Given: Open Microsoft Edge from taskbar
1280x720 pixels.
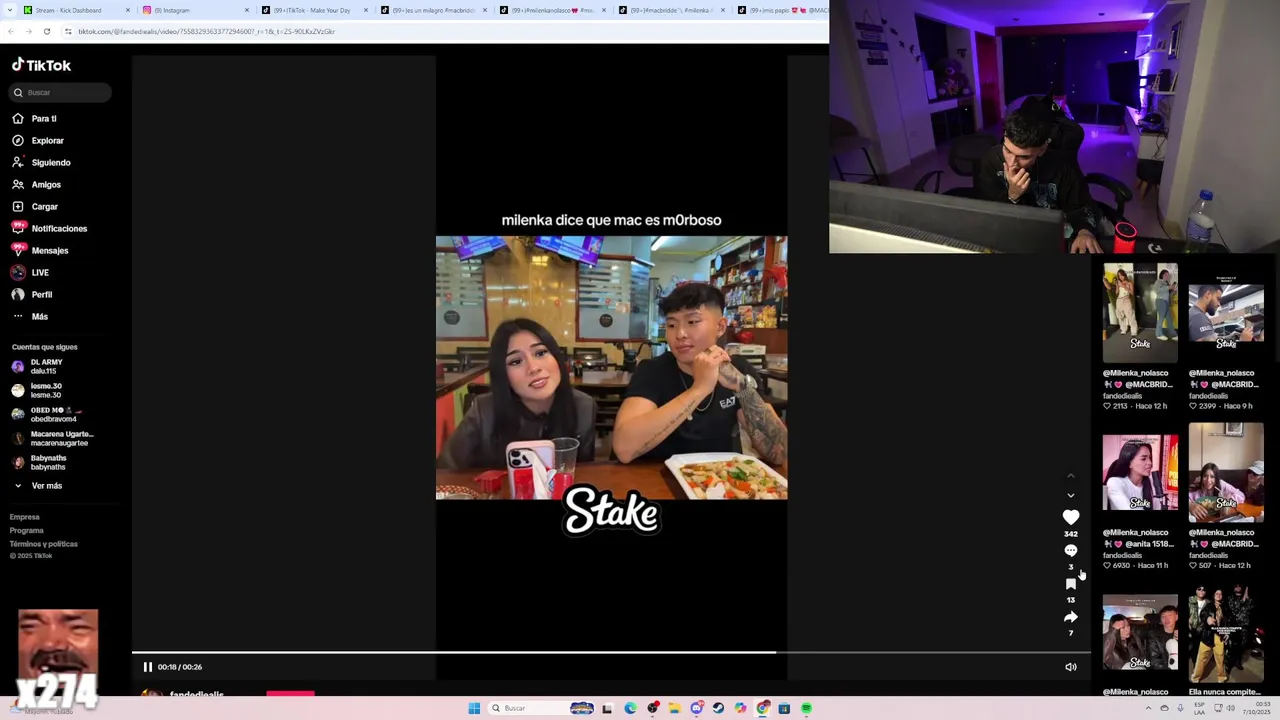Looking at the screenshot, I should pos(630,708).
